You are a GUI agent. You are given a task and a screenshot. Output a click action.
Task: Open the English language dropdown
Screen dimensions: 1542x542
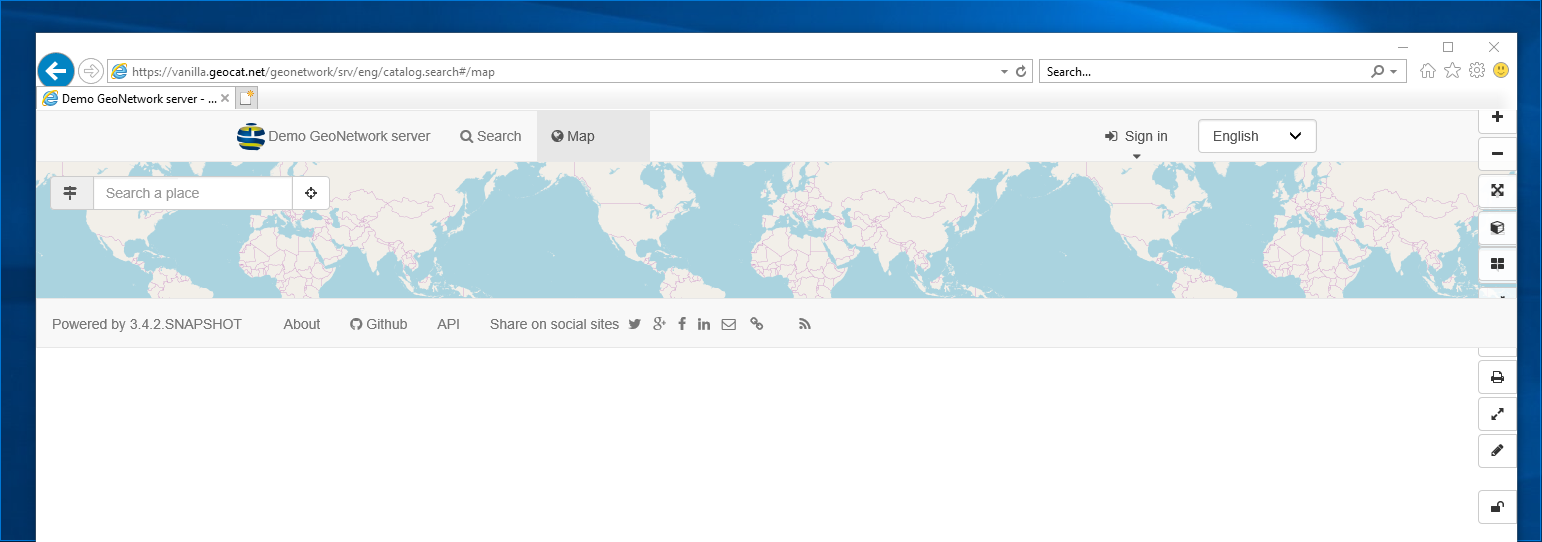pos(1257,136)
